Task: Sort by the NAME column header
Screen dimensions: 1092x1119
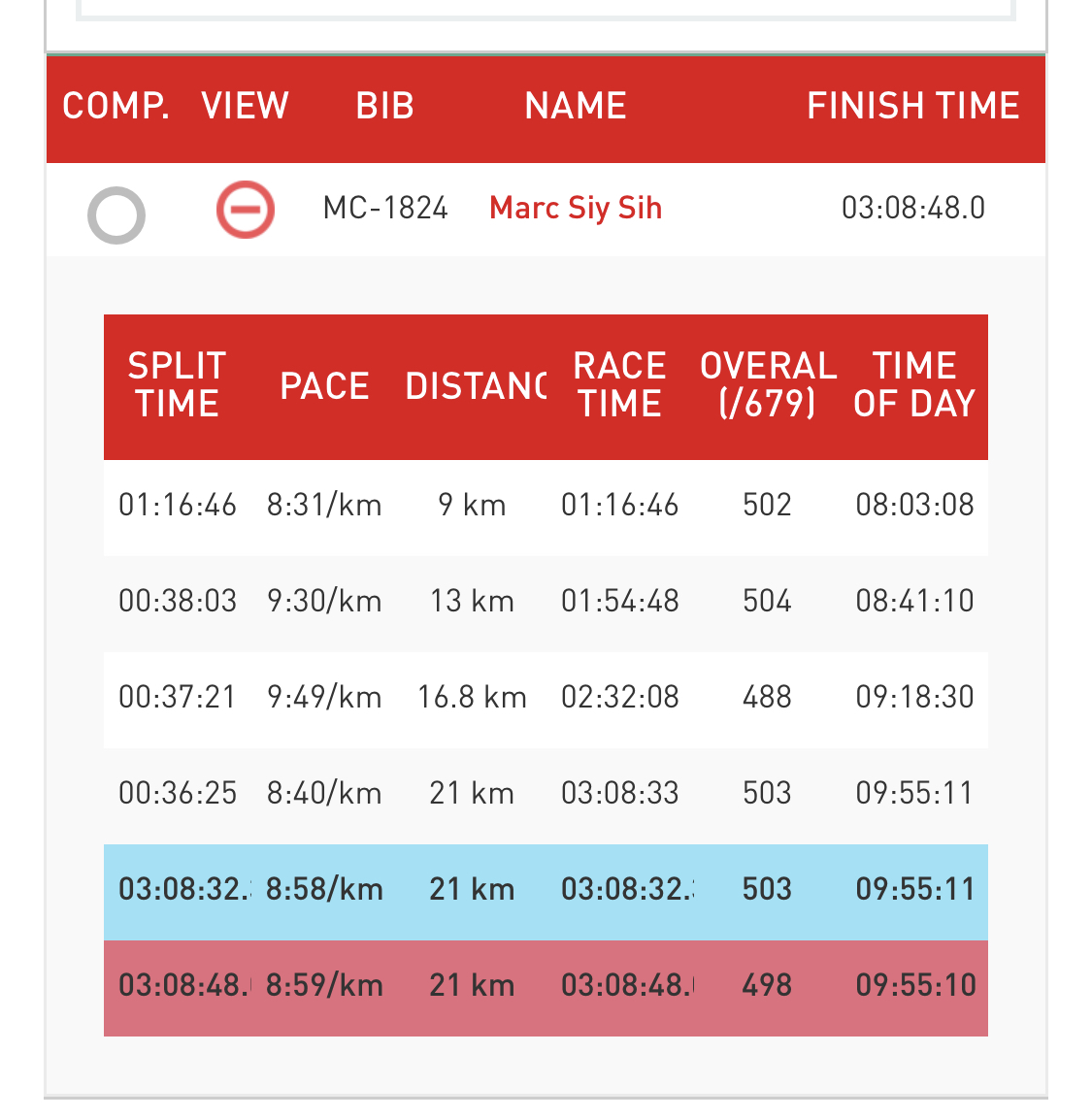Action: pos(576,106)
